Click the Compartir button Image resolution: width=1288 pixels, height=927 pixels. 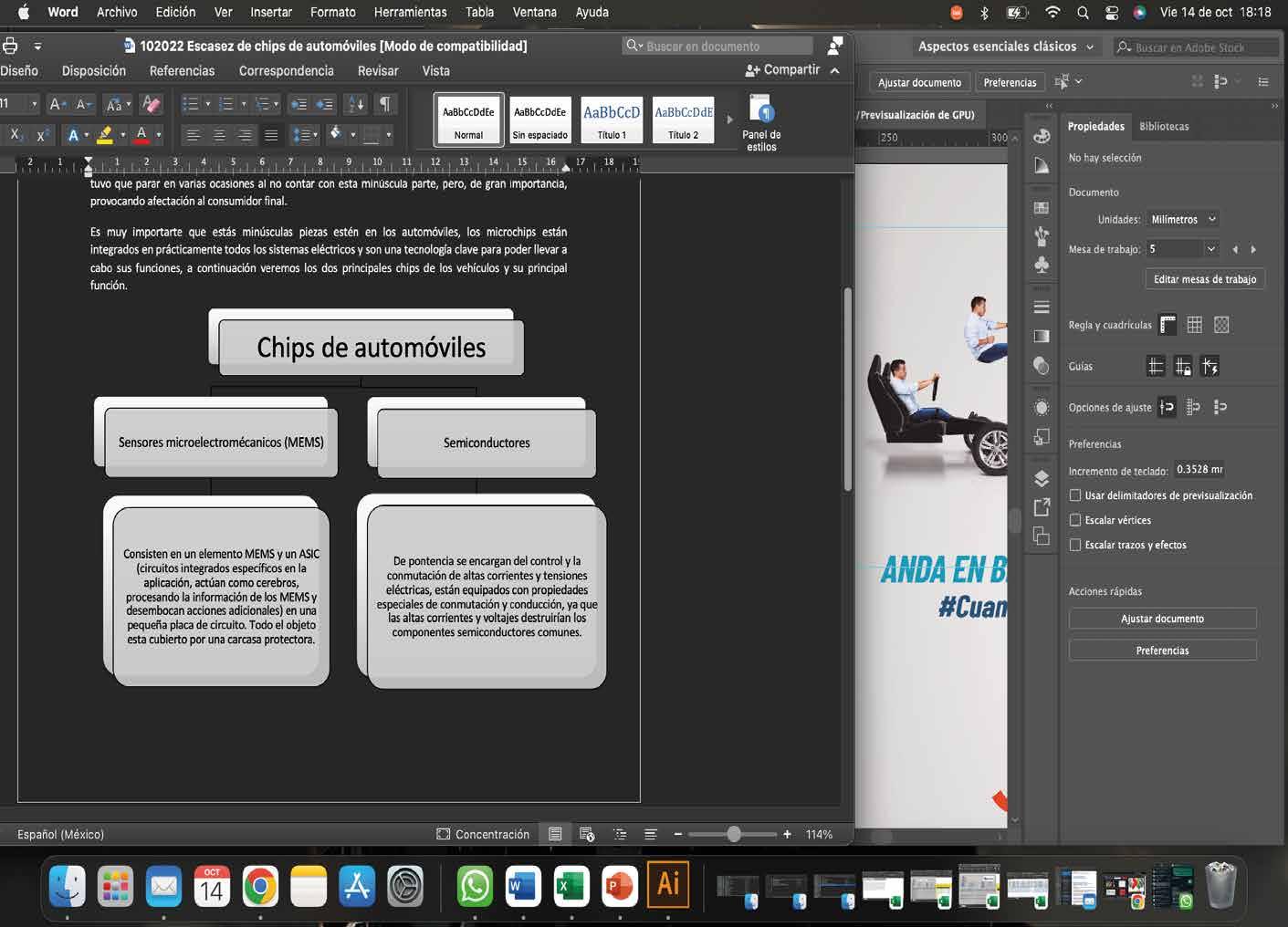coord(783,69)
